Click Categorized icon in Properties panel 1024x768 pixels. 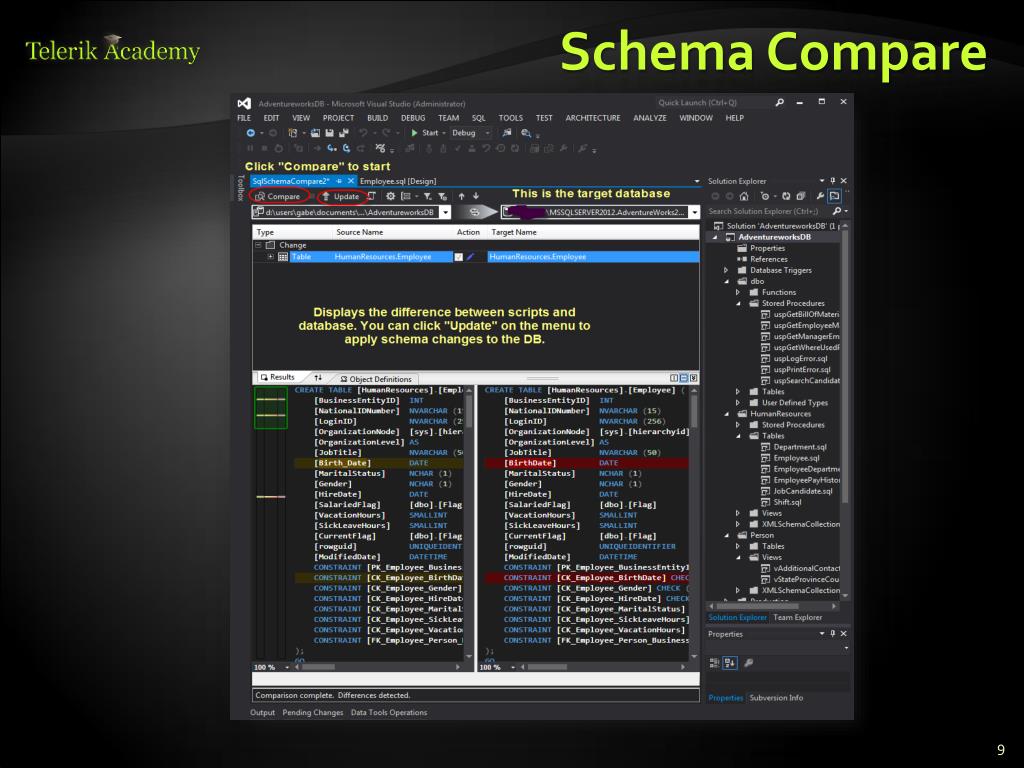click(x=714, y=663)
